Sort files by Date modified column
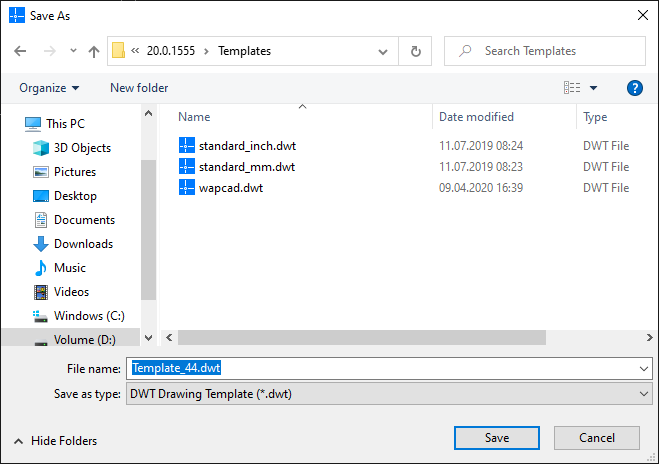This screenshot has height=464, width=659. pos(476,117)
